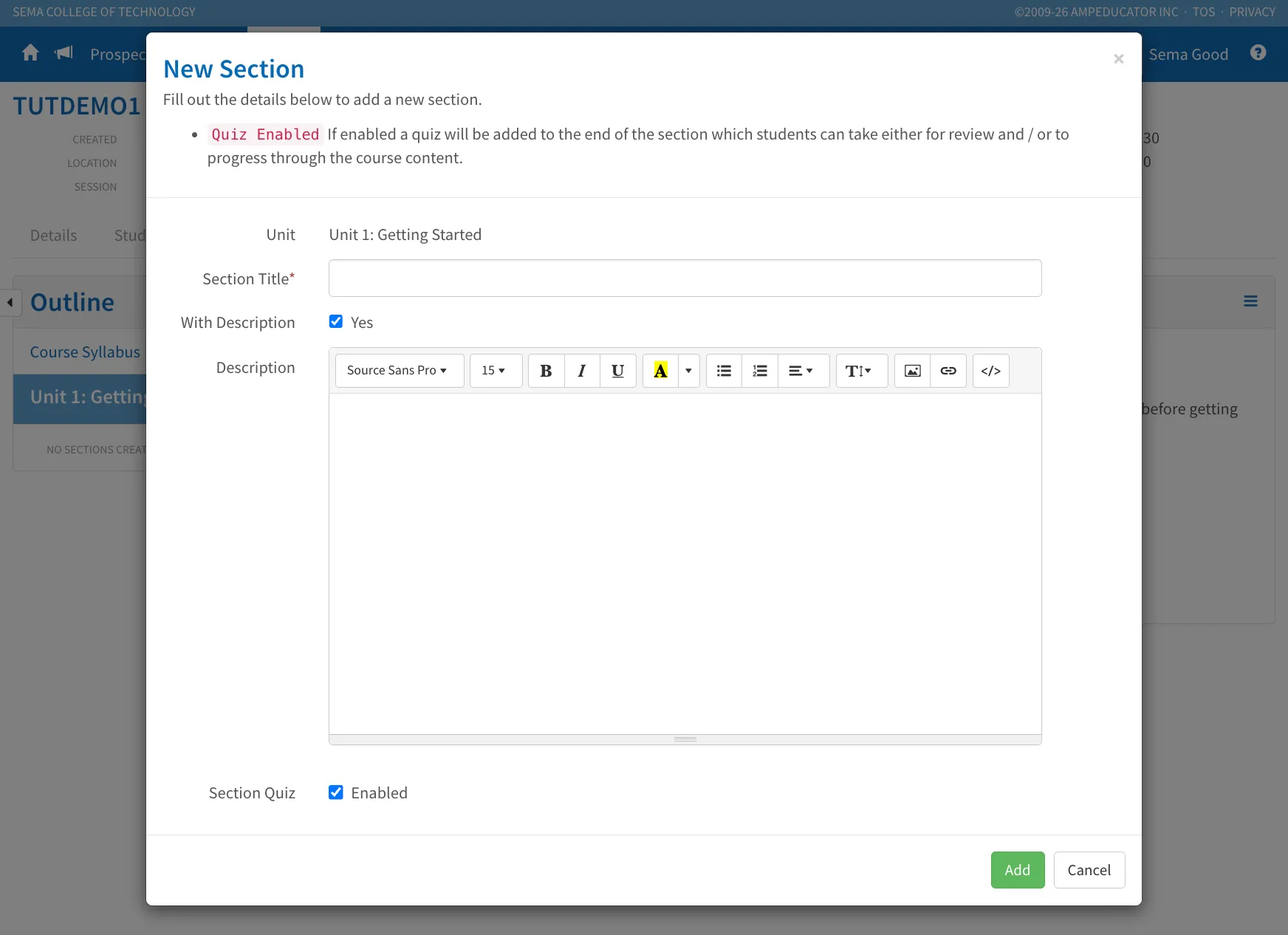Open hamburger menu in background panel
This screenshot has height=935, width=1288.
pyautogui.click(x=1250, y=301)
